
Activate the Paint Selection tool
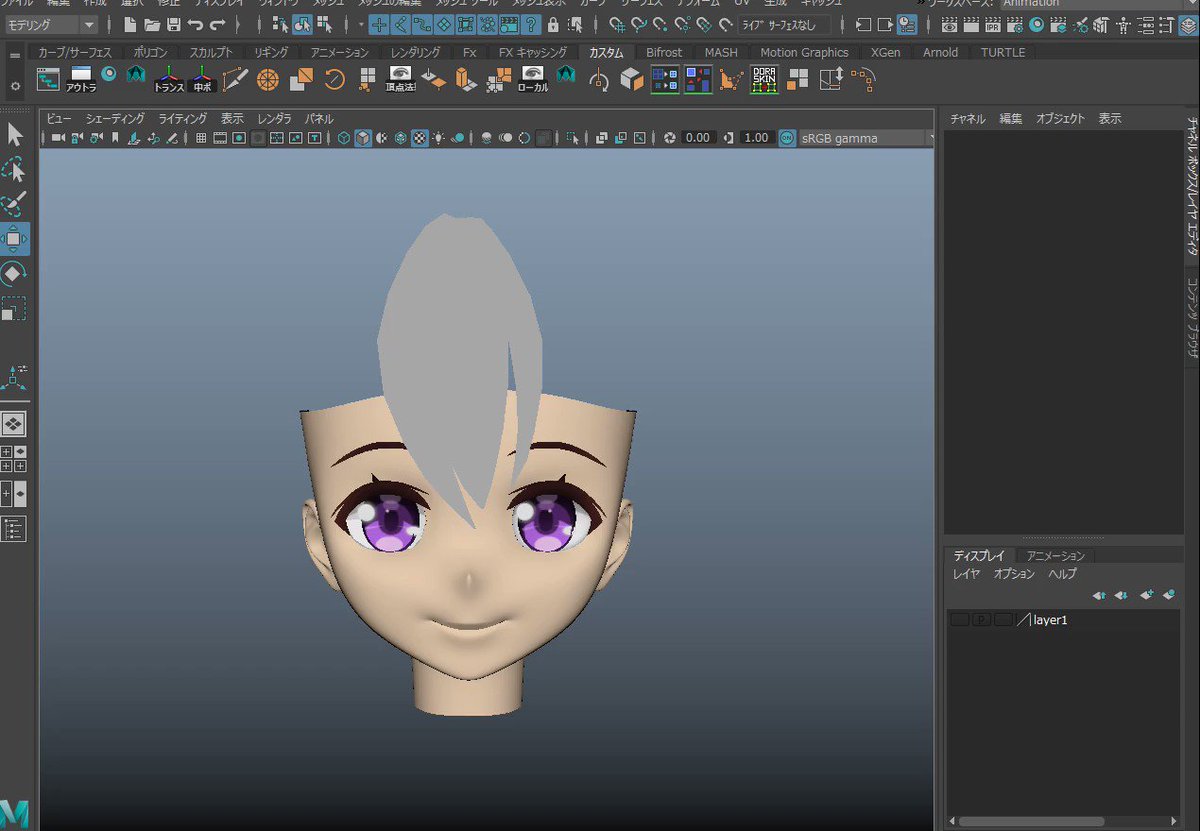(14, 205)
